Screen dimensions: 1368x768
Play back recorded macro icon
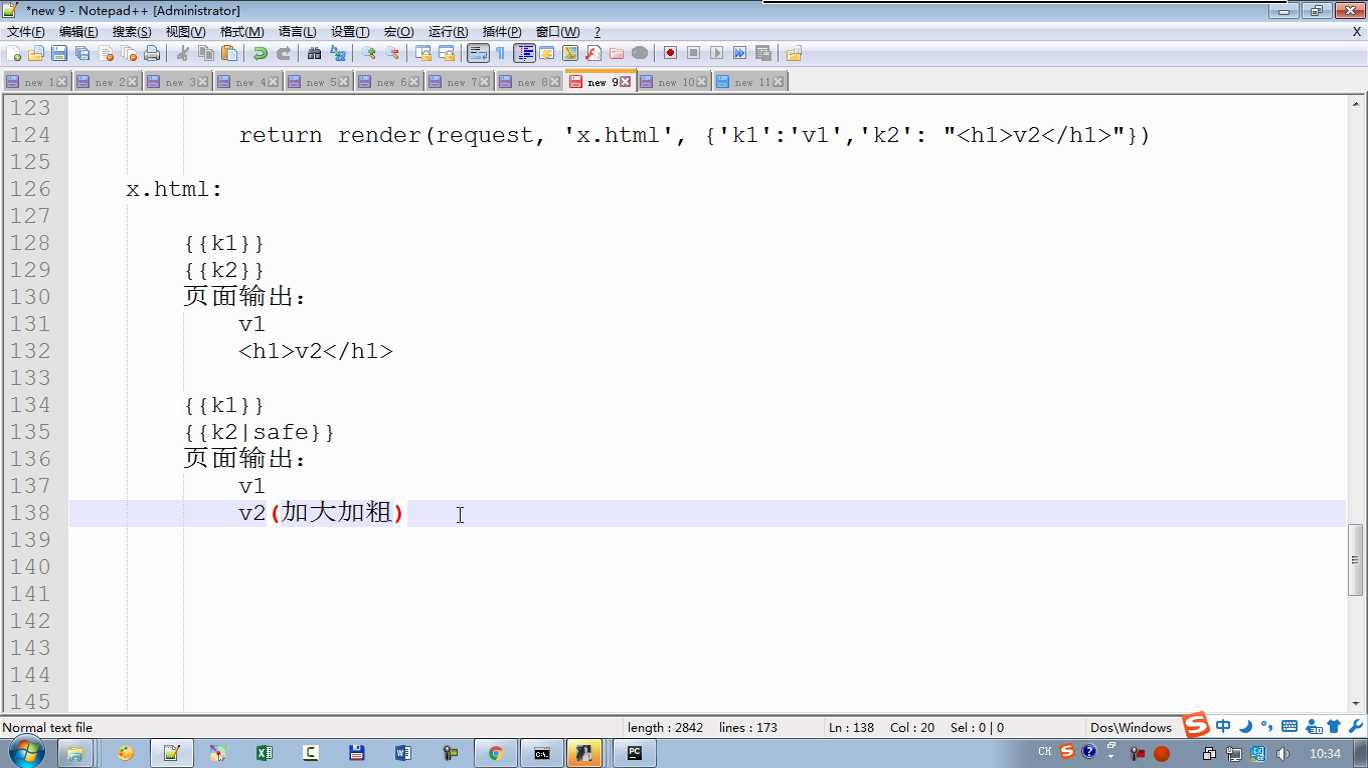coord(716,53)
